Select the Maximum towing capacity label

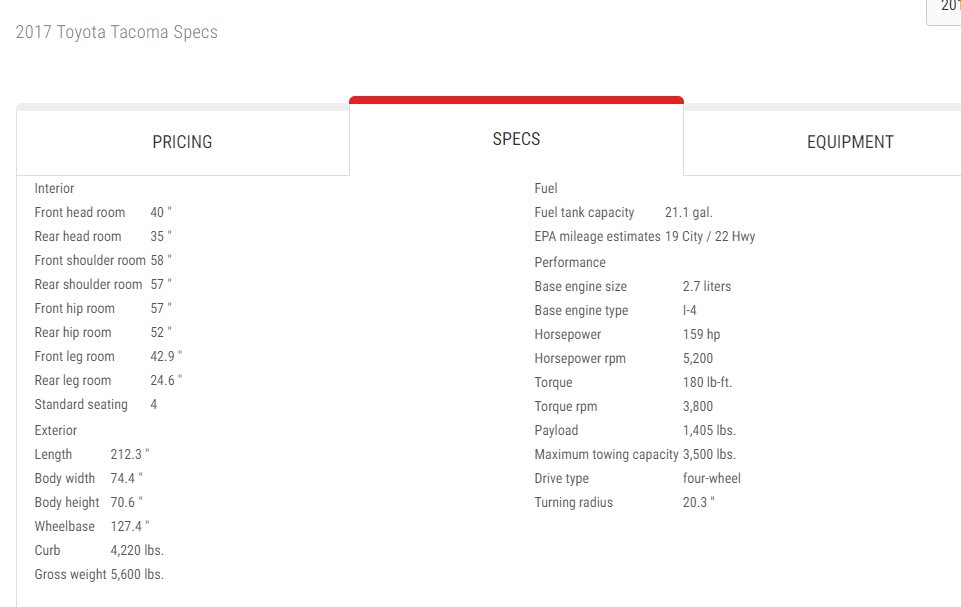[x=606, y=454]
